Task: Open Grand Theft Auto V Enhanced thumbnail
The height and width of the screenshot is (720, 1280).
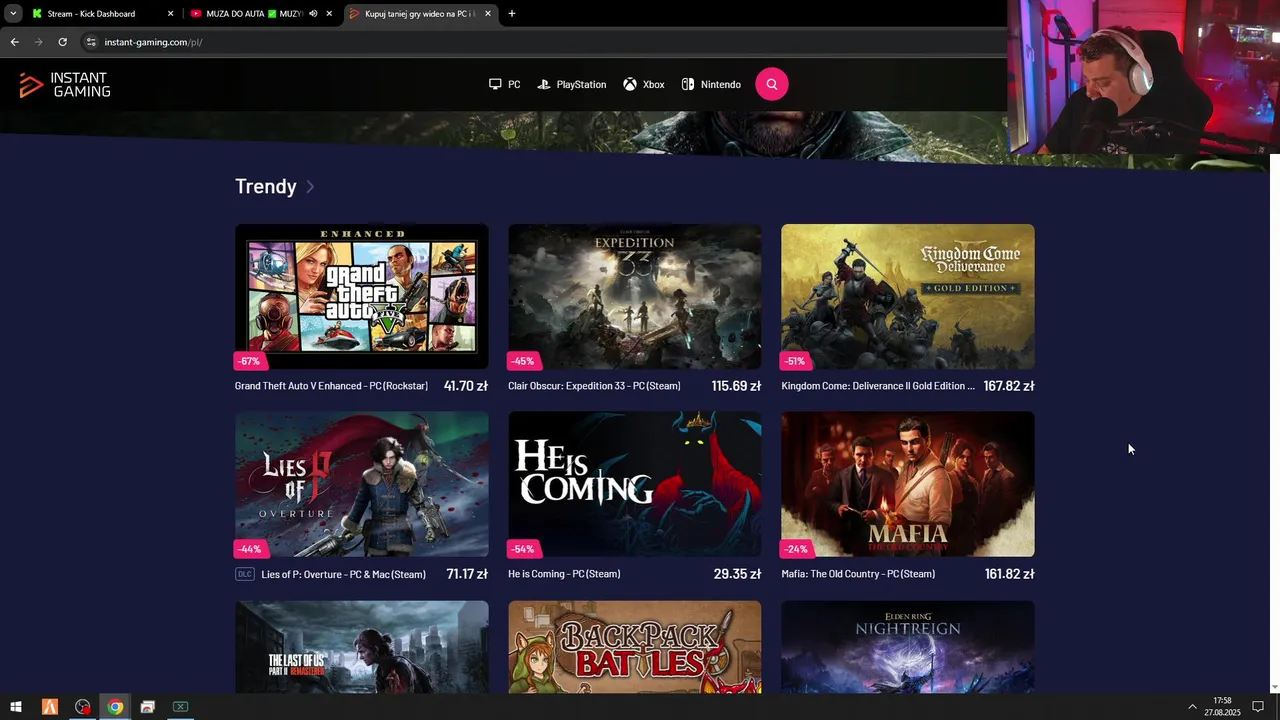Action: coord(362,297)
